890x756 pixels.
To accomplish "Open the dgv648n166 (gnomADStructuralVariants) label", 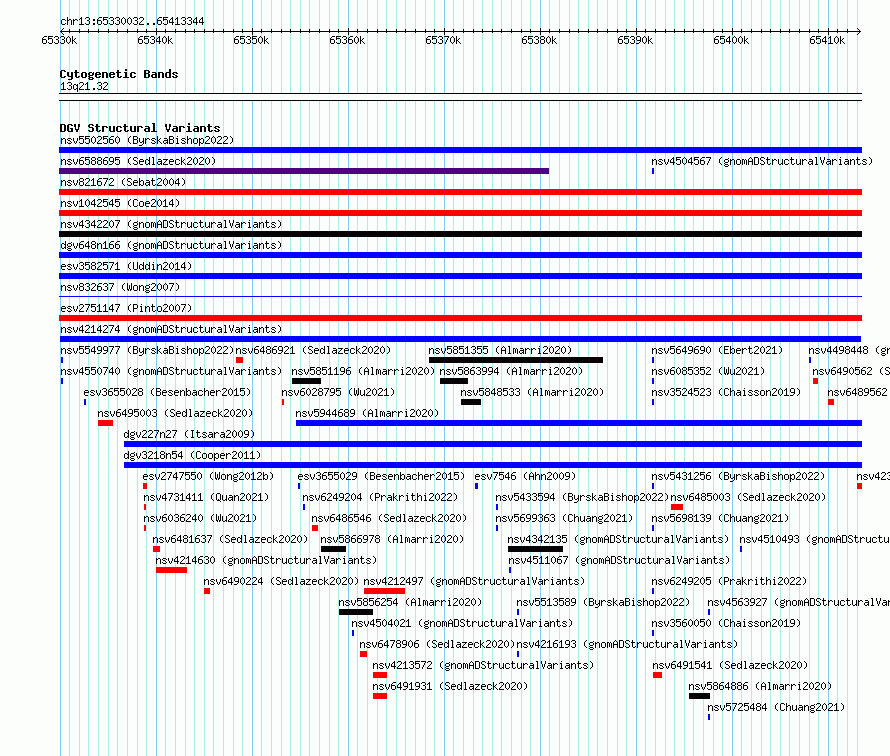I will [x=171, y=245].
